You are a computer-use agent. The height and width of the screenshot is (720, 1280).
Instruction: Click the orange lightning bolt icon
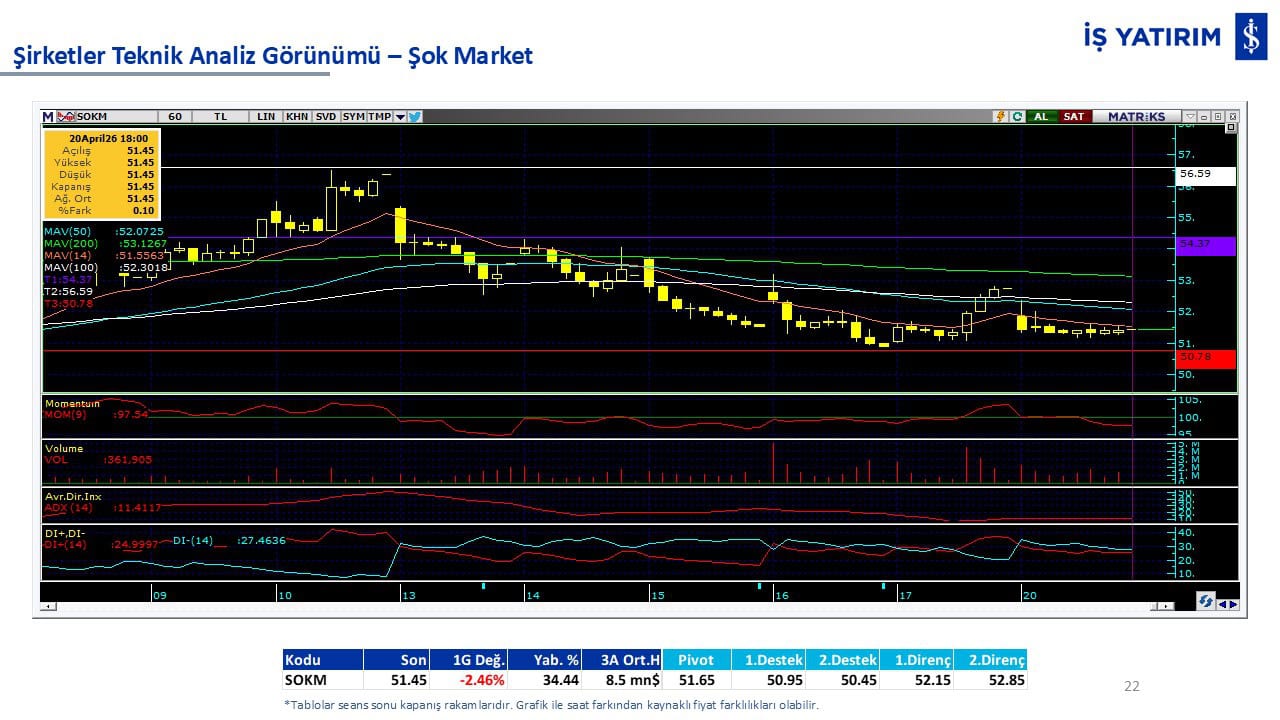coord(1000,116)
